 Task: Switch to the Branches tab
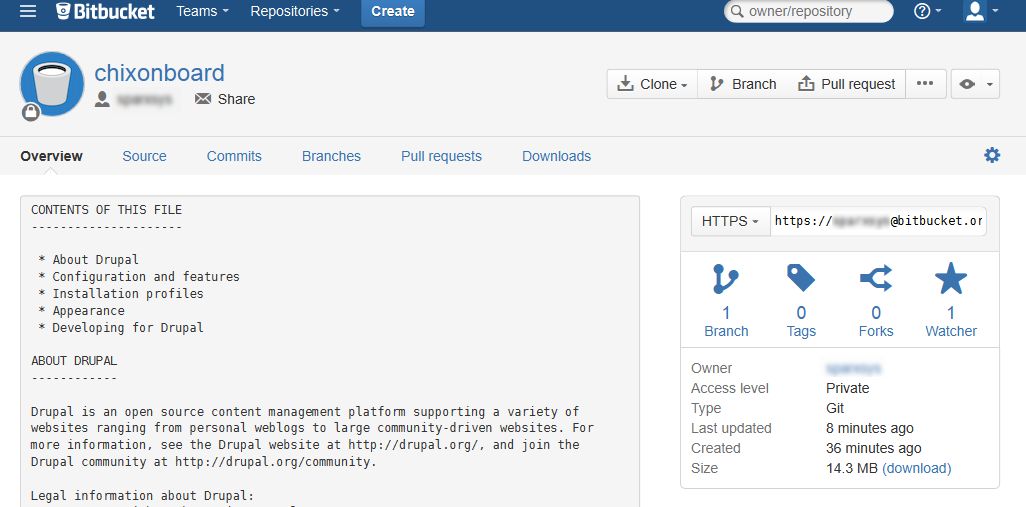pos(331,156)
